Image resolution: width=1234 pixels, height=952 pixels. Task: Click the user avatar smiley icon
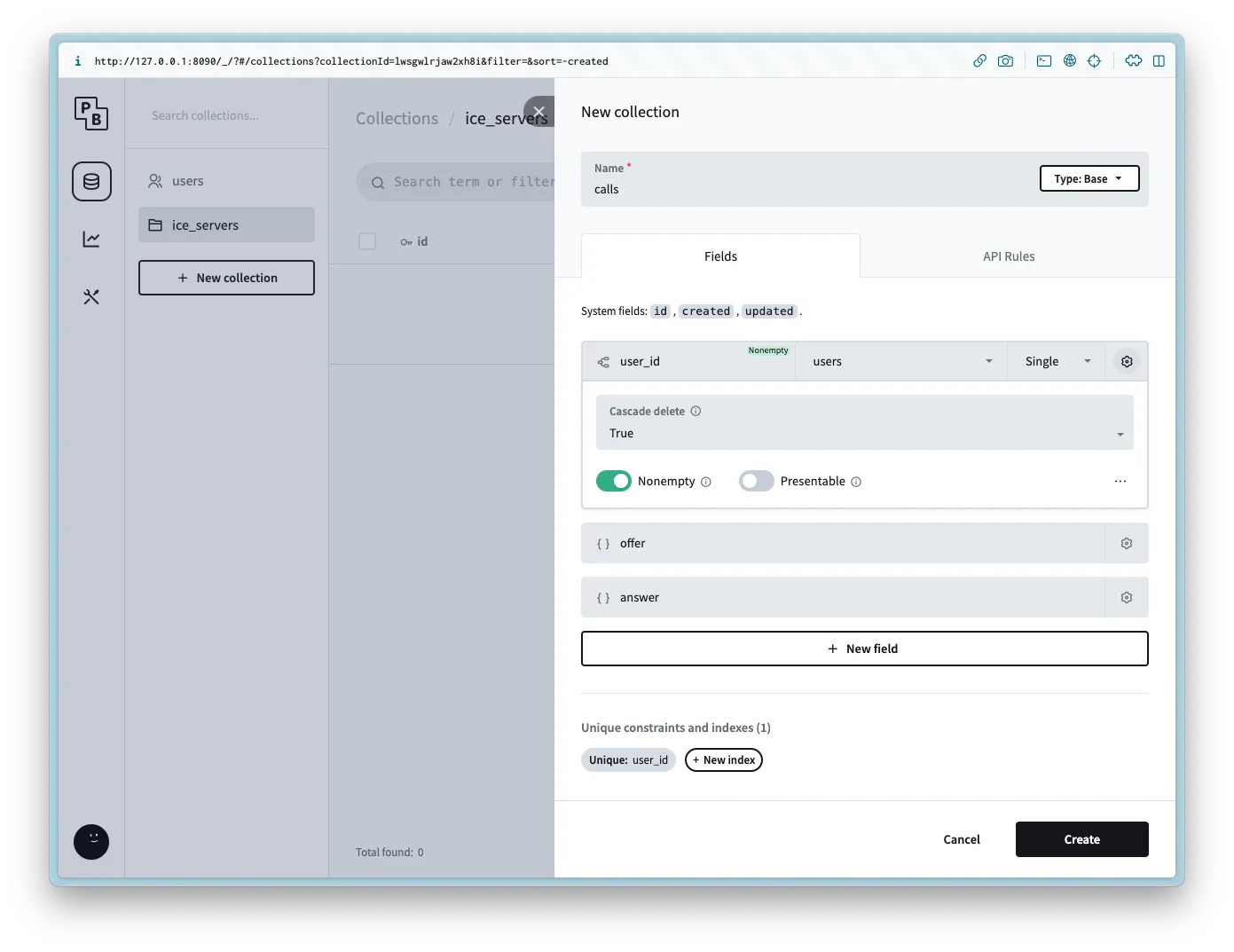pyautogui.click(x=91, y=842)
